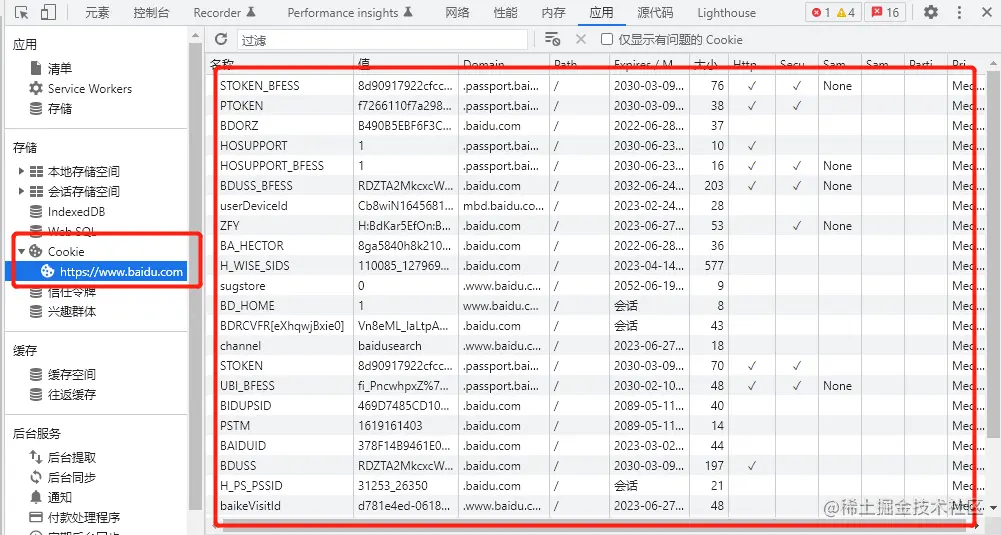
Task: Open Performance insights tab
Action: [350, 12]
